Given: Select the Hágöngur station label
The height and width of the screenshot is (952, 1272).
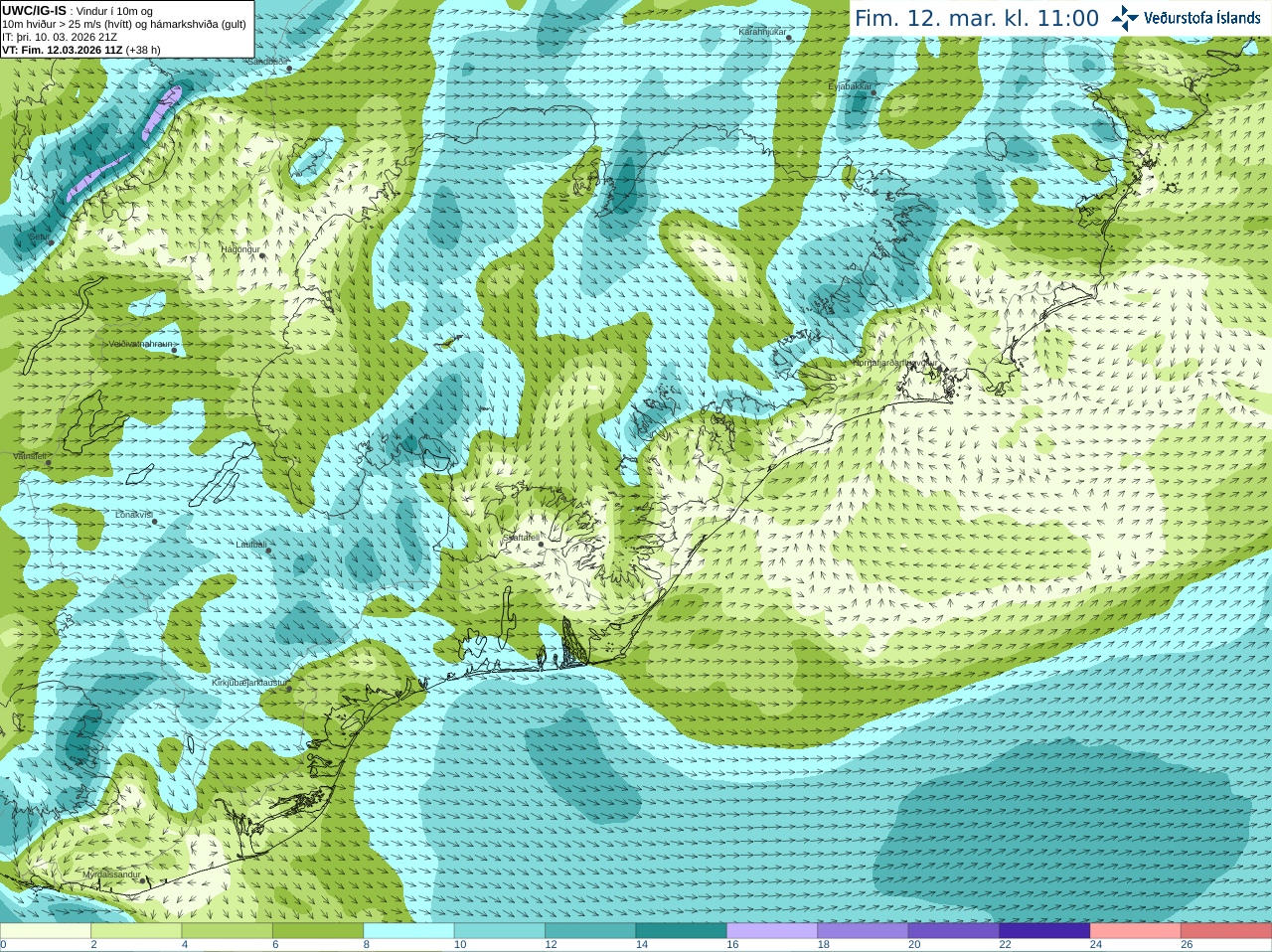Looking at the screenshot, I should point(239,249).
